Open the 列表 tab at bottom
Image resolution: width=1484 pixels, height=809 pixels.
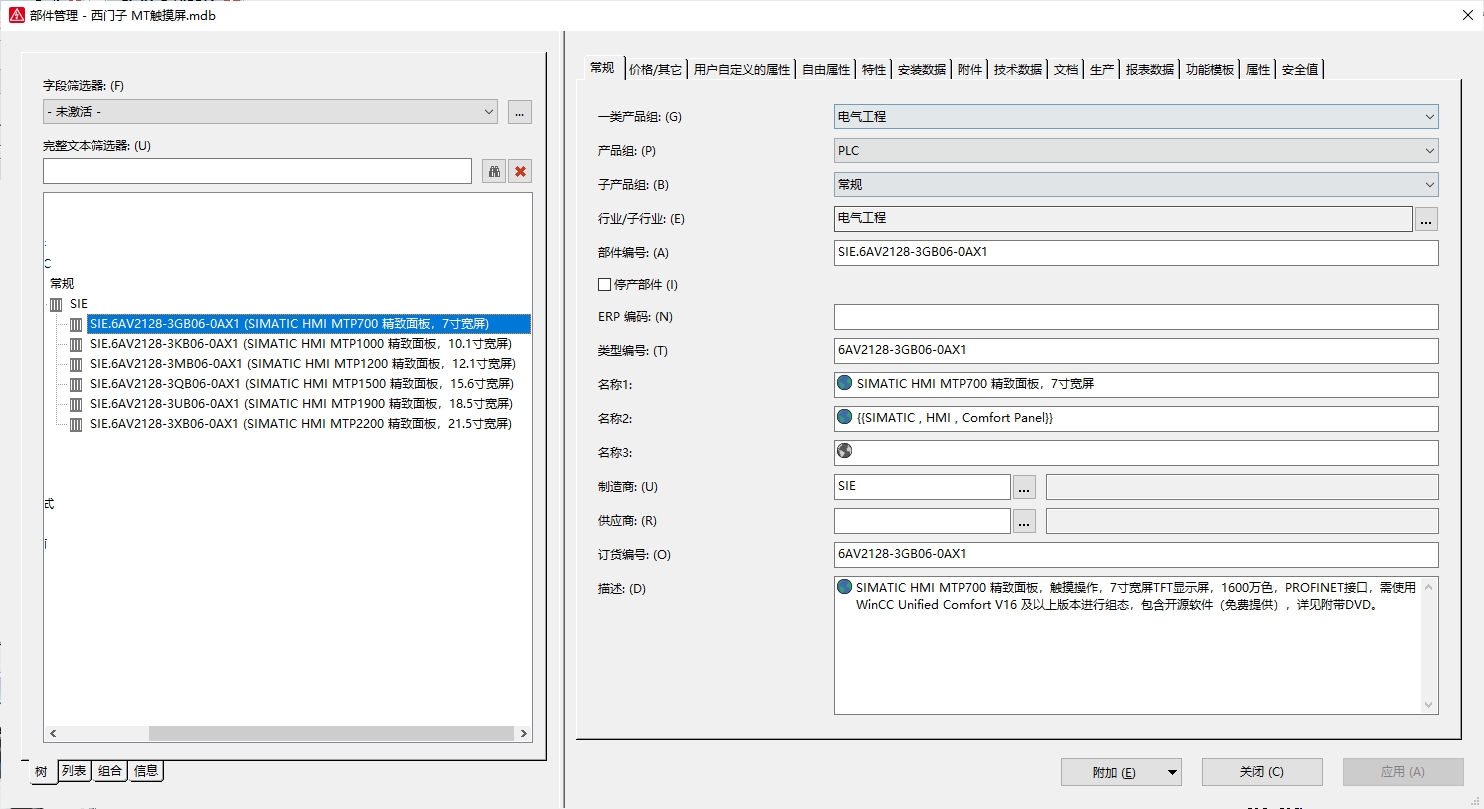(x=74, y=771)
